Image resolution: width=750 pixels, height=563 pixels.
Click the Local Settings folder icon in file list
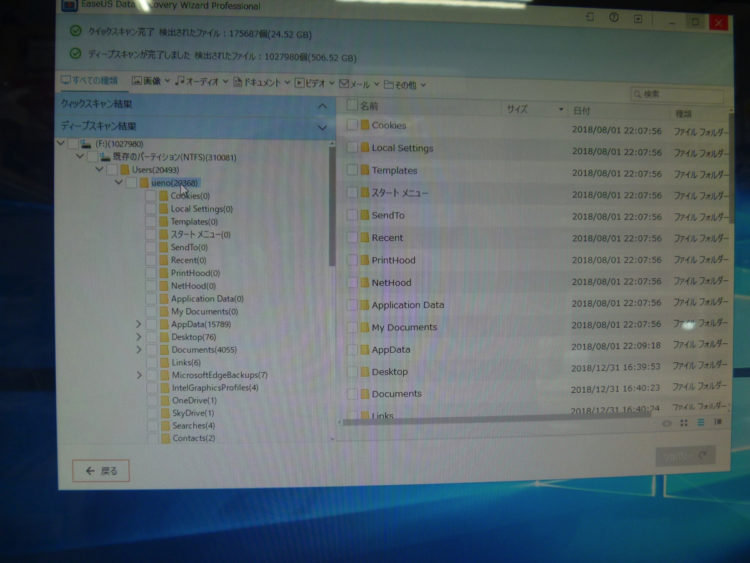364,147
